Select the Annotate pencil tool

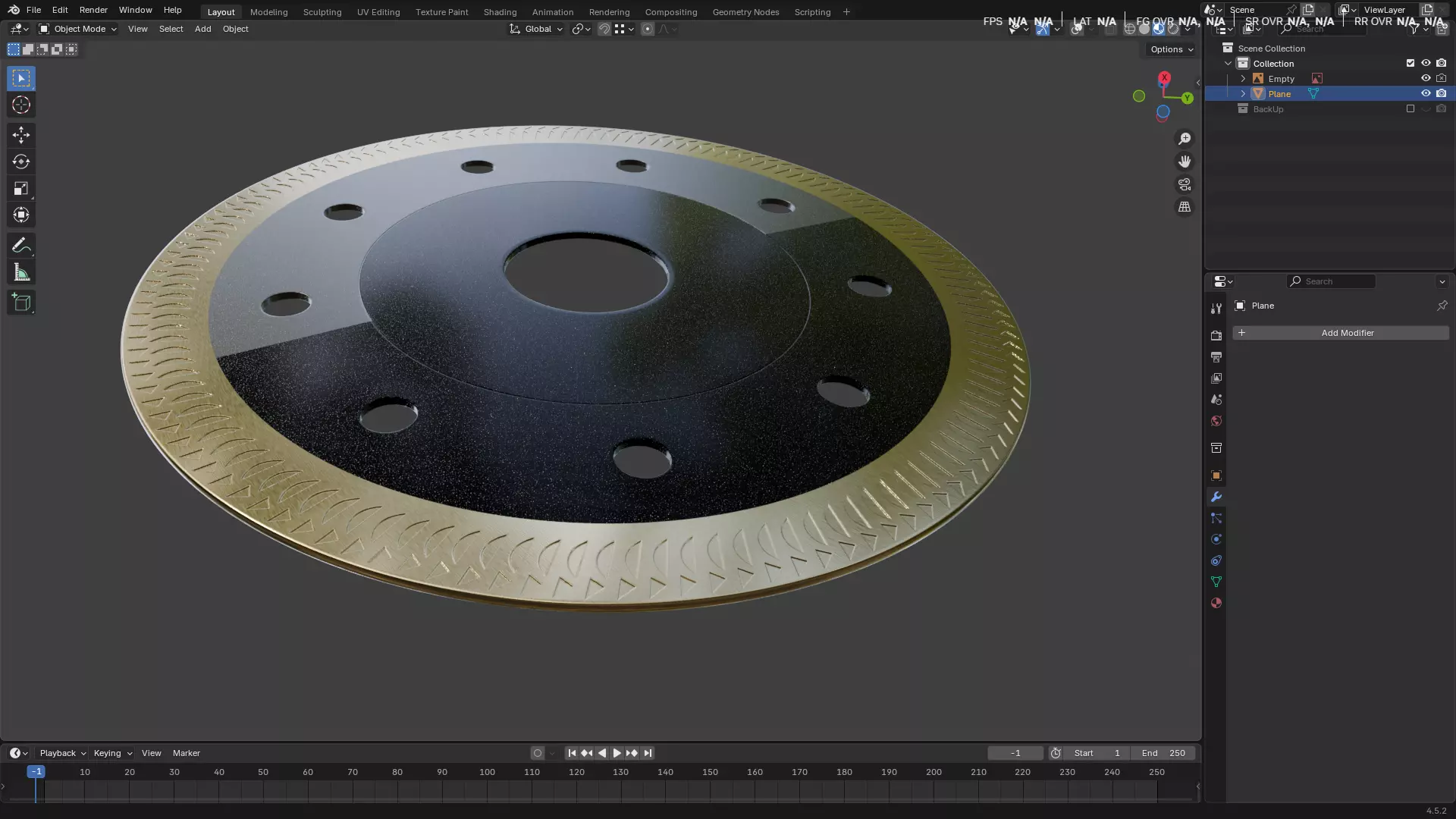tap(21, 246)
